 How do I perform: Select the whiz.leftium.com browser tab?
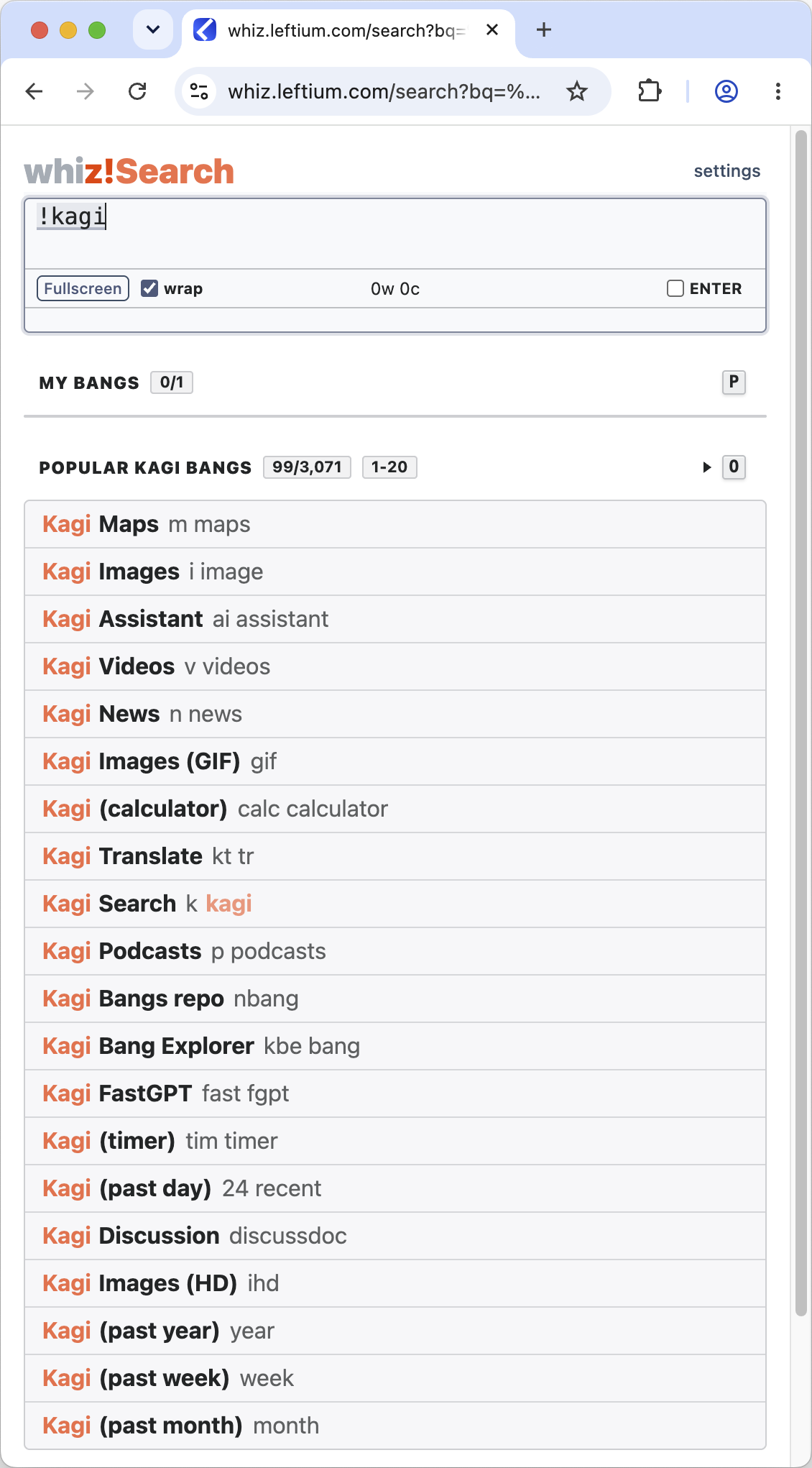(x=349, y=30)
